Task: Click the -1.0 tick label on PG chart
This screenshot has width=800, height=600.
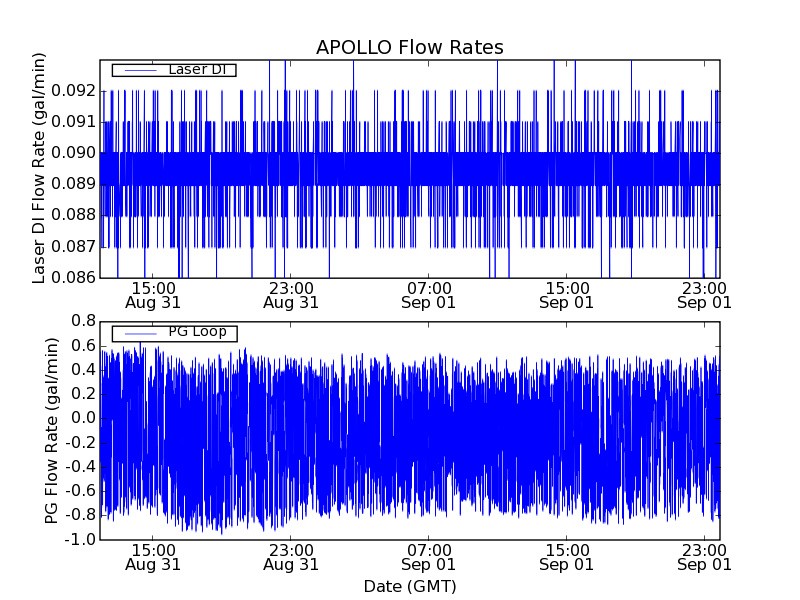Action: (x=81, y=539)
